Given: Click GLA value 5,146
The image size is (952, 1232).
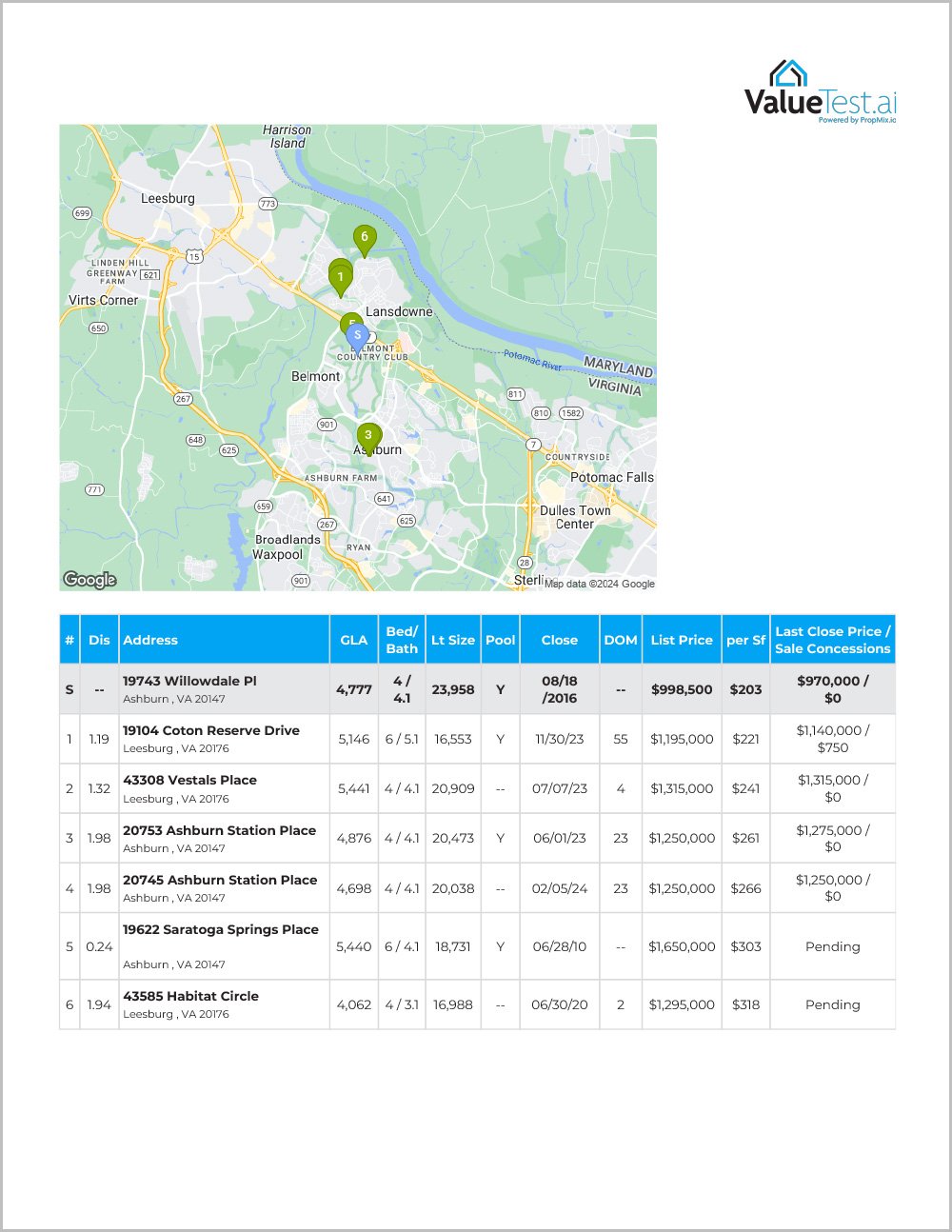Looking at the screenshot, I should [354, 739].
